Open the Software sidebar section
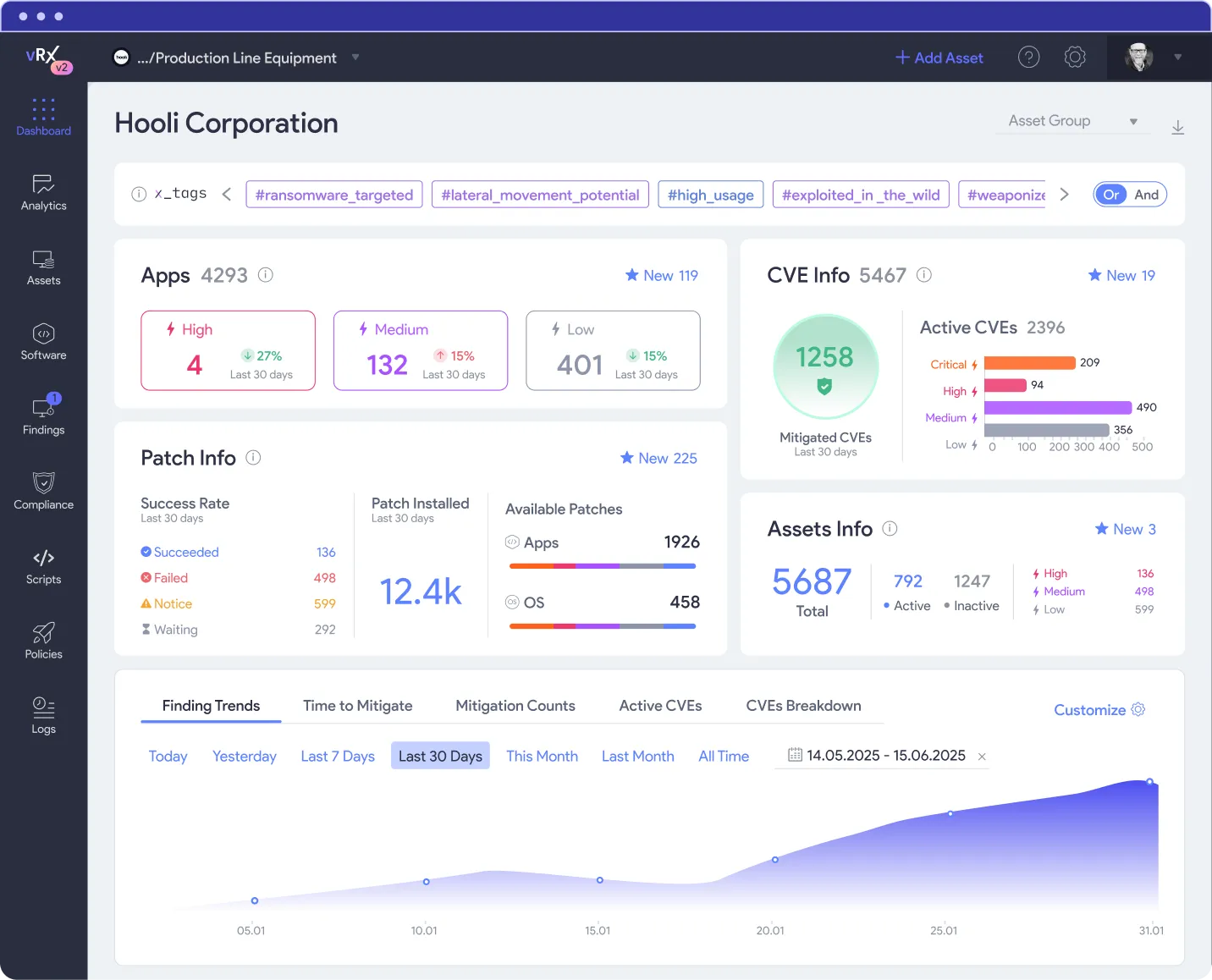Screen dimensions: 1212x980 click(43, 342)
